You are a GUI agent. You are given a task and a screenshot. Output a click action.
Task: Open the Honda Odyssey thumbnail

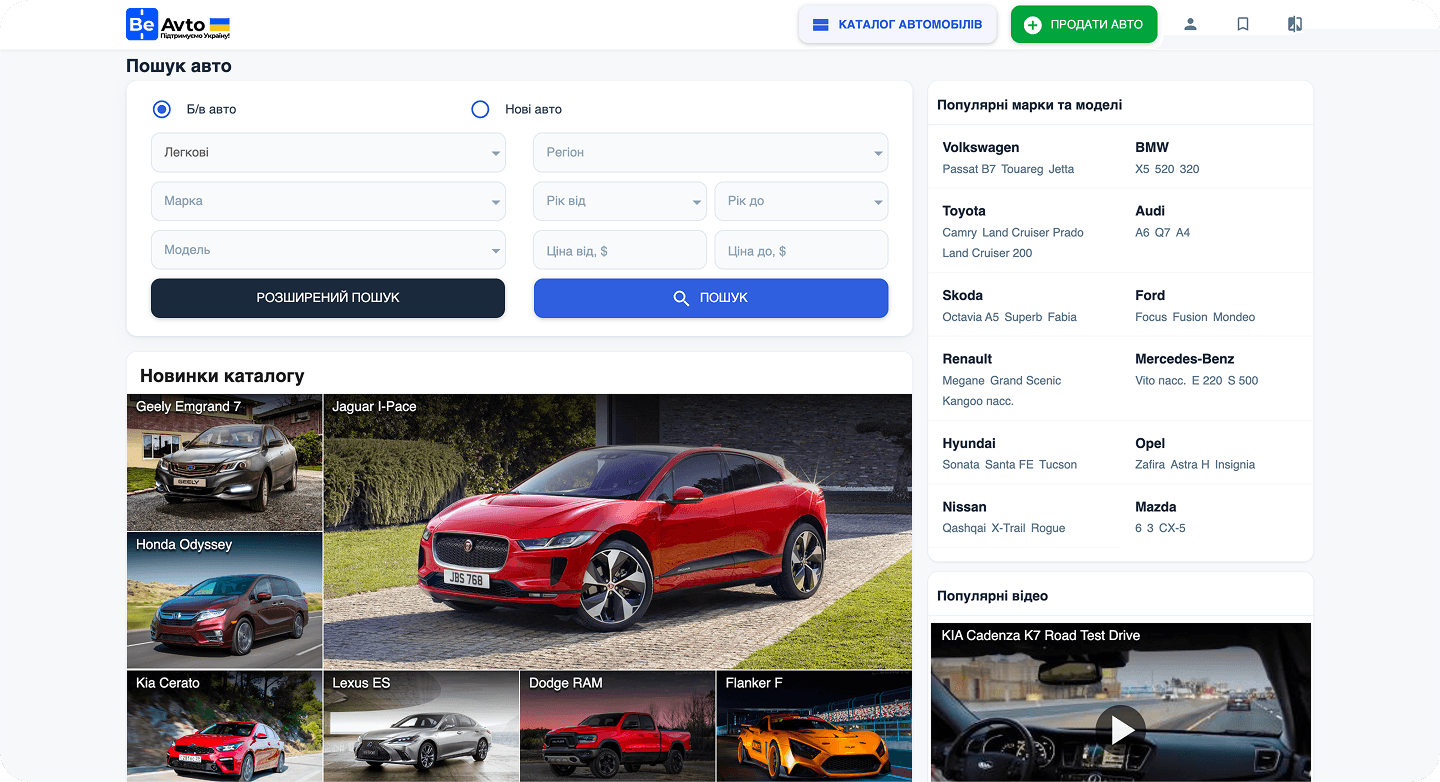click(225, 600)
